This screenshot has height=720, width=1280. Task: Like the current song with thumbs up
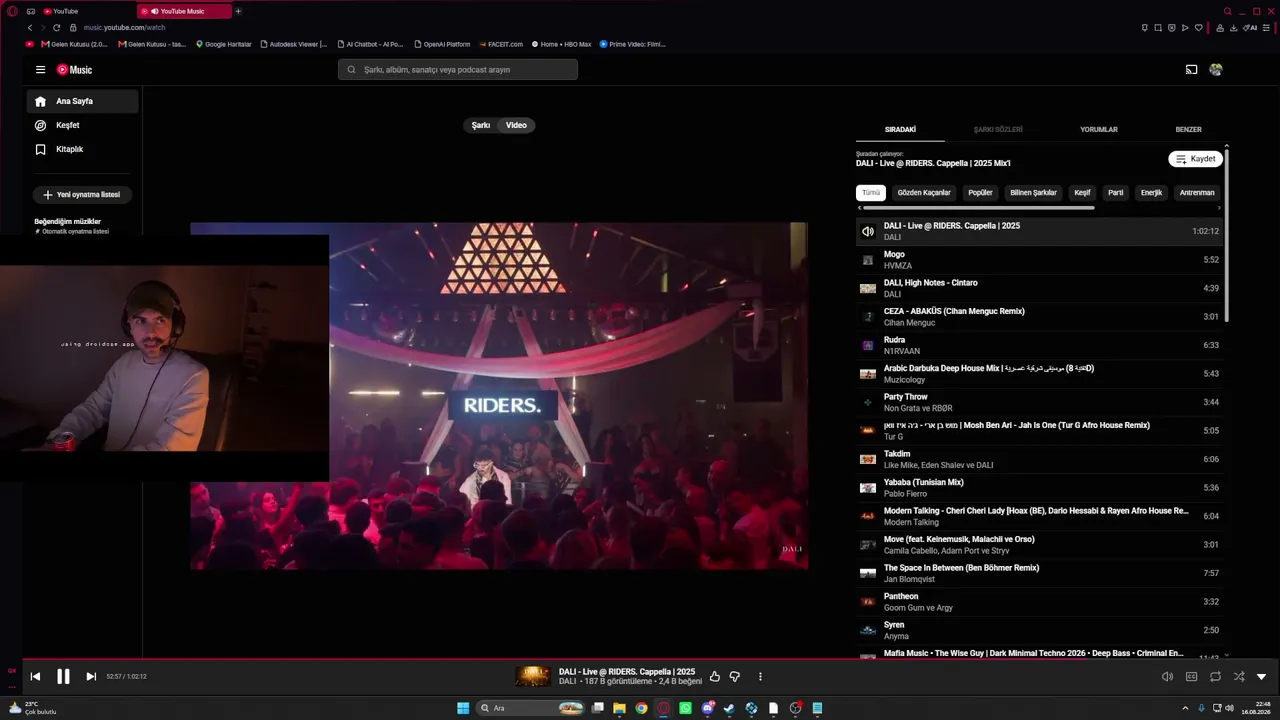point(714,677)
